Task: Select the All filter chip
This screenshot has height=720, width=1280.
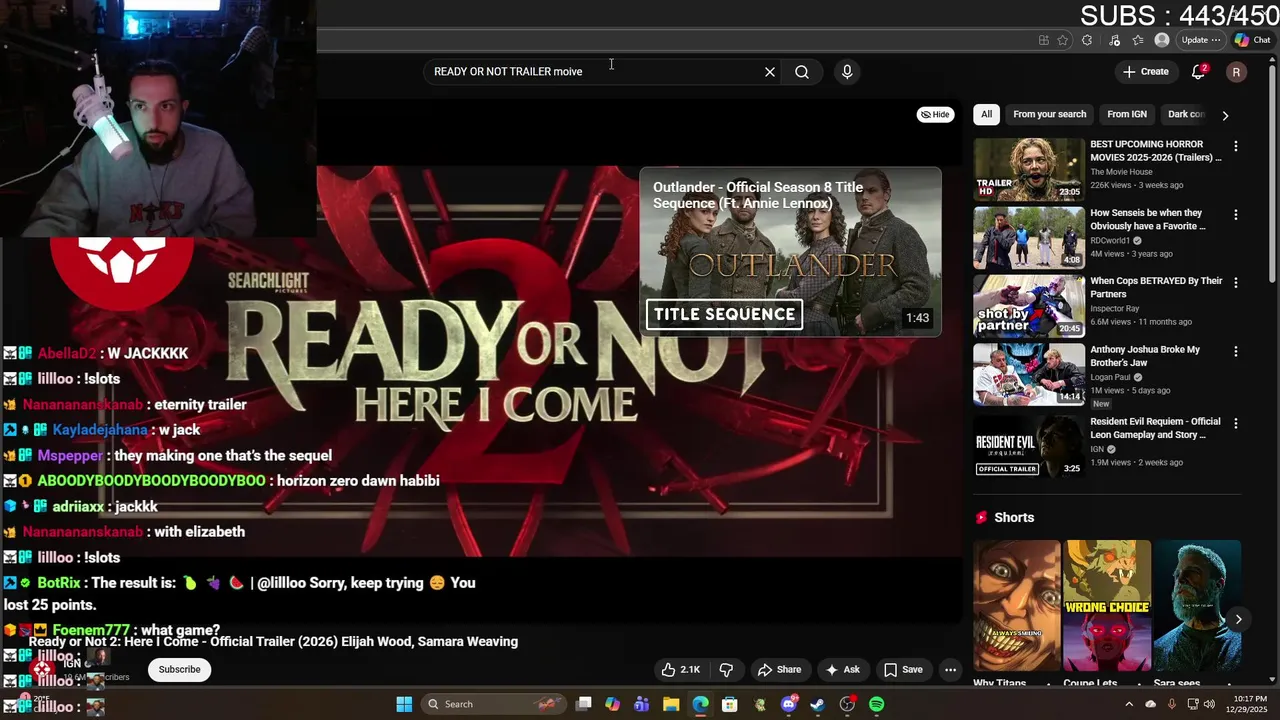Action: click(x=986, y=114)
